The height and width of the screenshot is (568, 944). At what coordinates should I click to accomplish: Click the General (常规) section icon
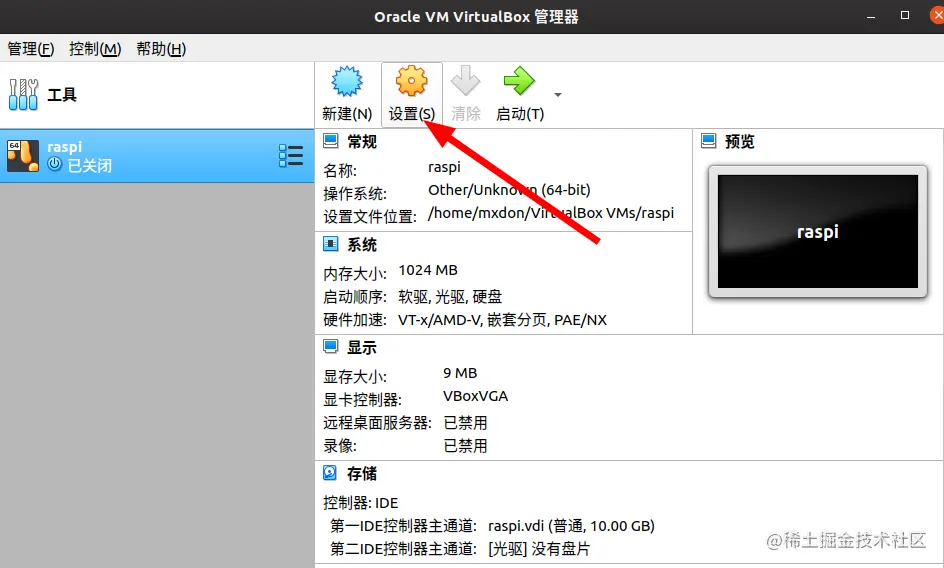coord(331,141)
